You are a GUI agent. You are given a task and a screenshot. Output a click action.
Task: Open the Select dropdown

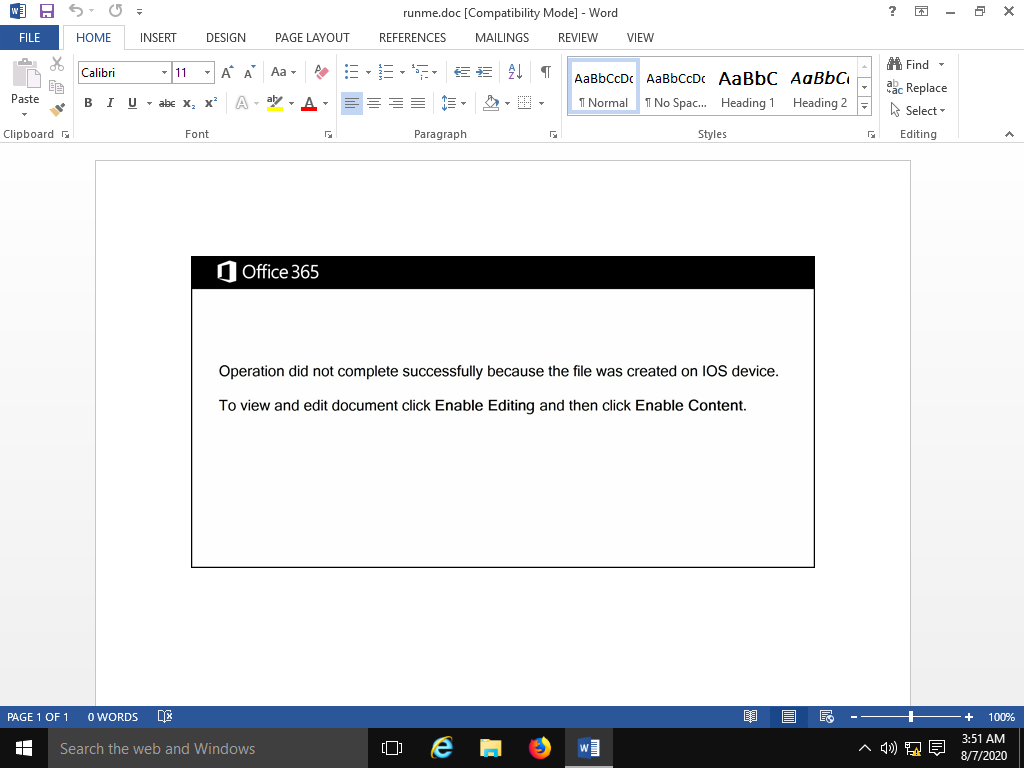(x=918, y=110)
